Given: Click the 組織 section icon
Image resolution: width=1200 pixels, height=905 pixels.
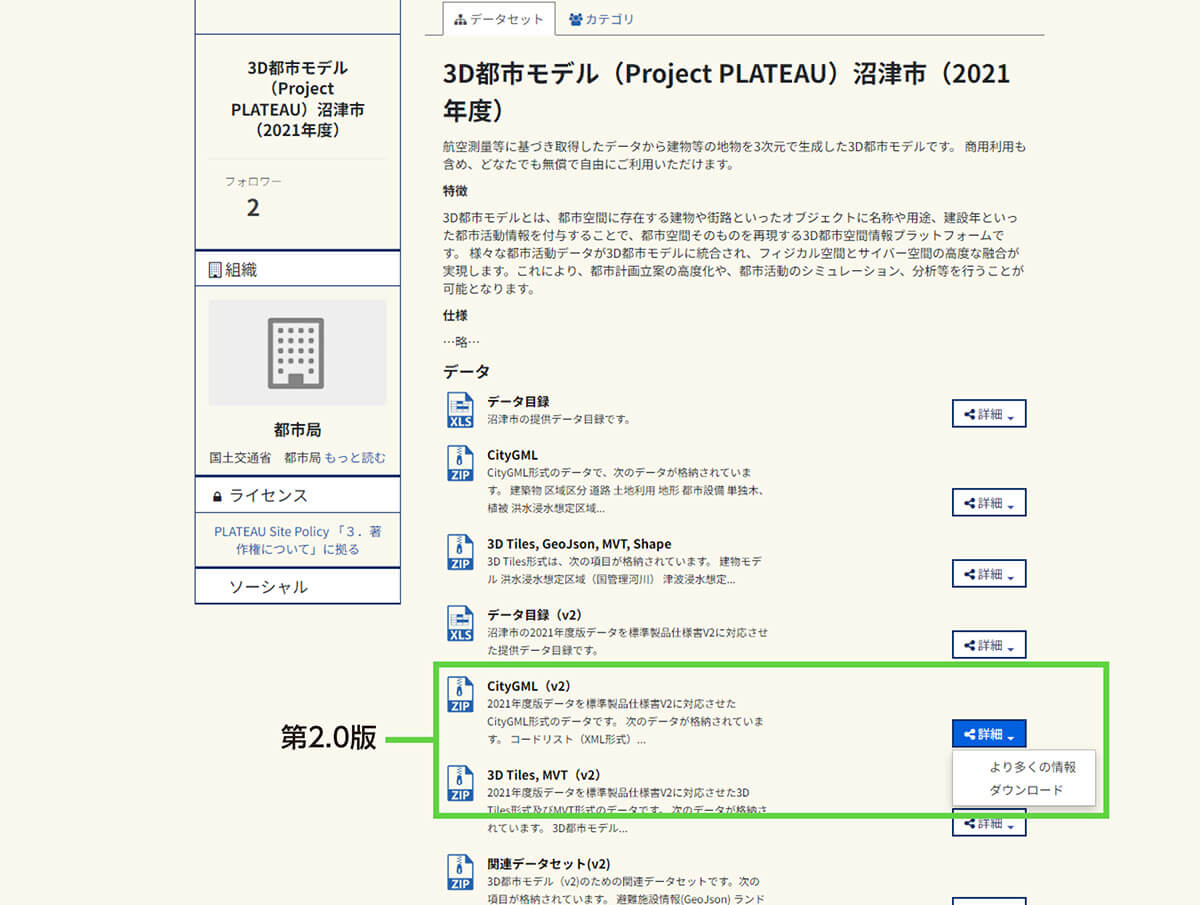Looking at the screenshot, I should pos(214,270).
